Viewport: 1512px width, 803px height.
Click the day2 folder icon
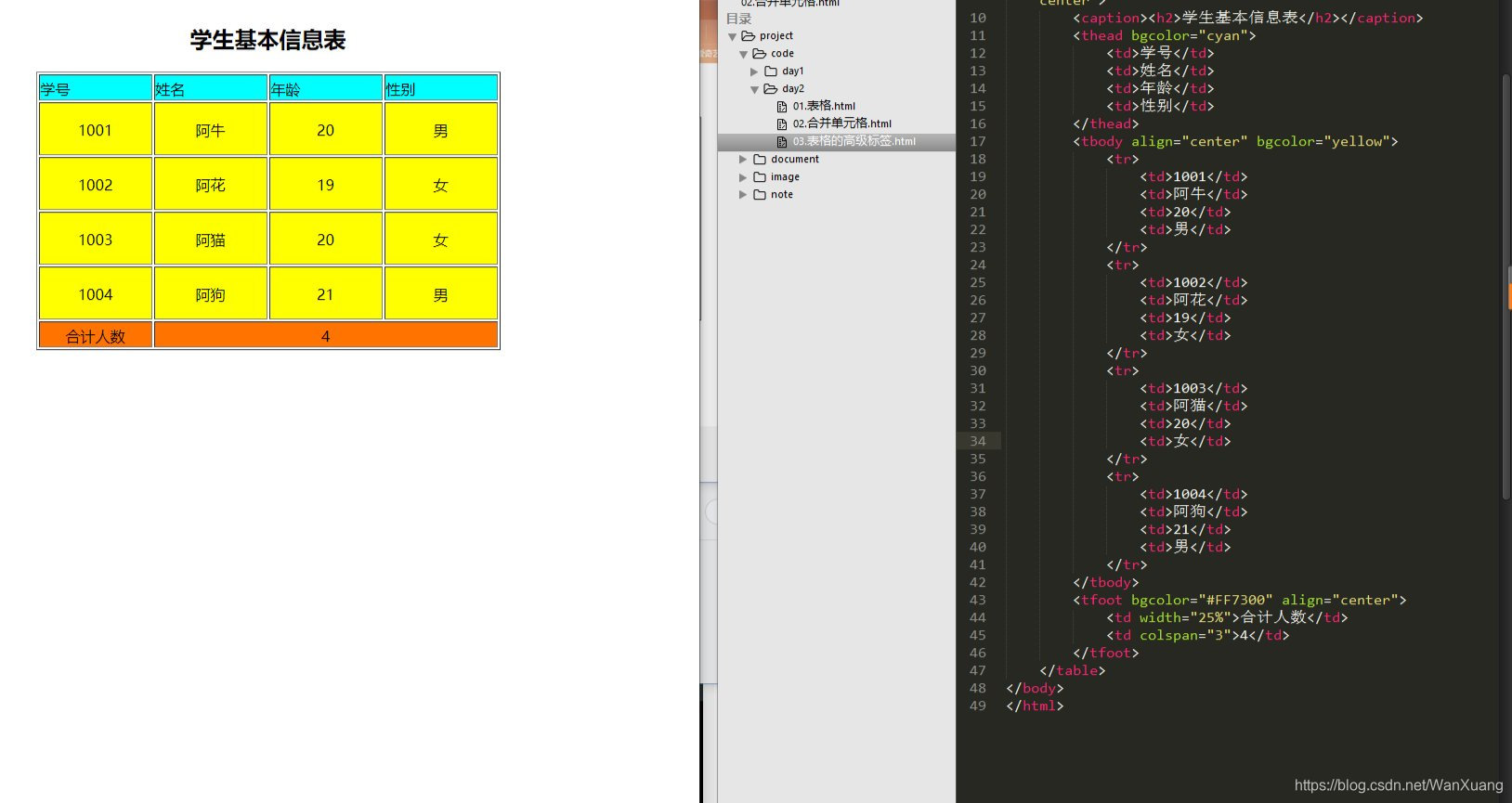click(x=770, y=89)
